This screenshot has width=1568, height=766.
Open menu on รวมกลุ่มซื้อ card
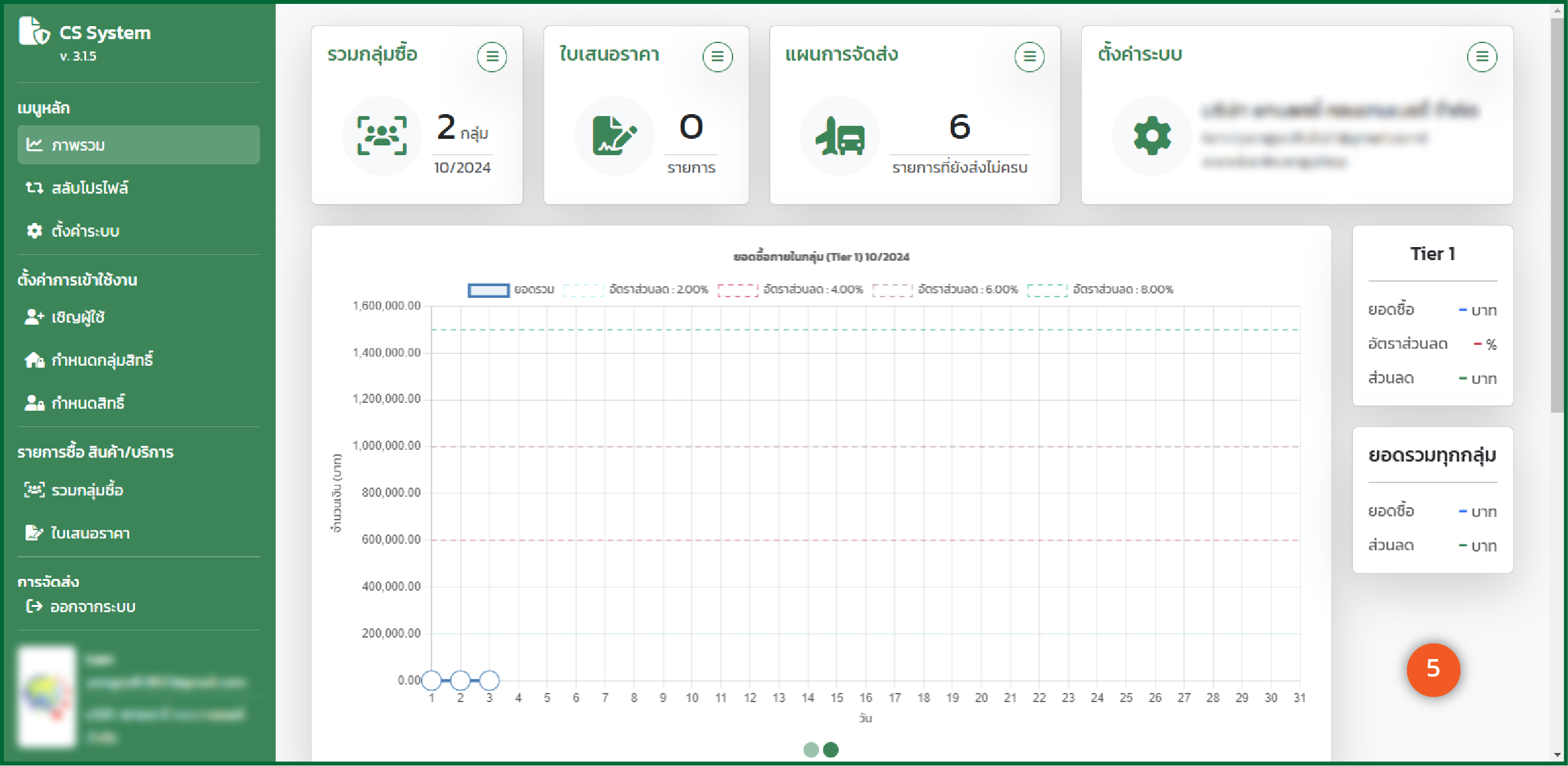pyautogui.click(x=492, y=57)
